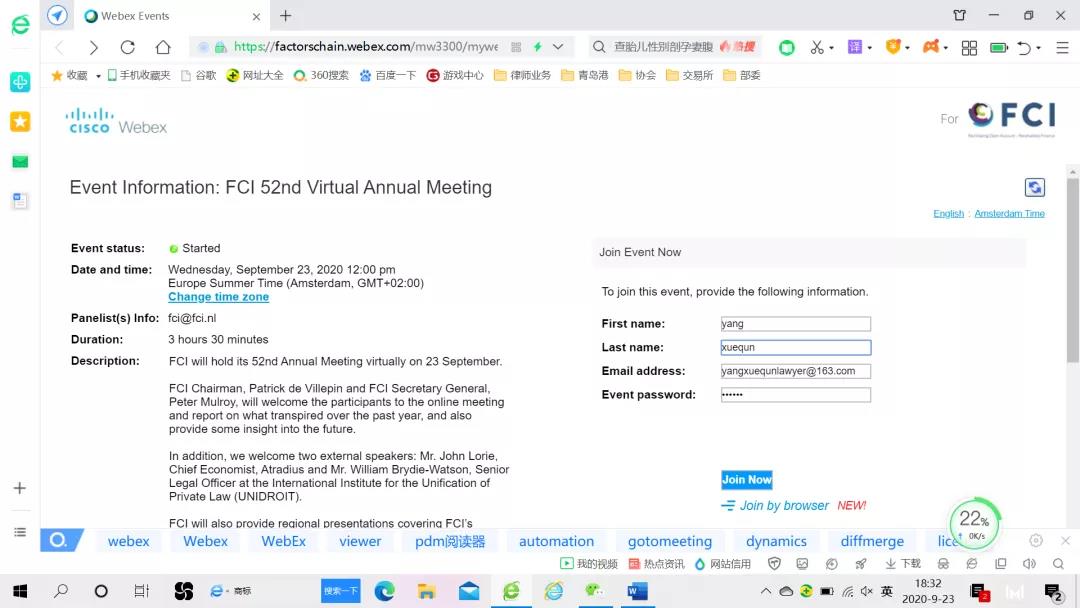1080x608 pixels.
Task: Open File Explorer from the taskbar
Action: click(426, 591)
